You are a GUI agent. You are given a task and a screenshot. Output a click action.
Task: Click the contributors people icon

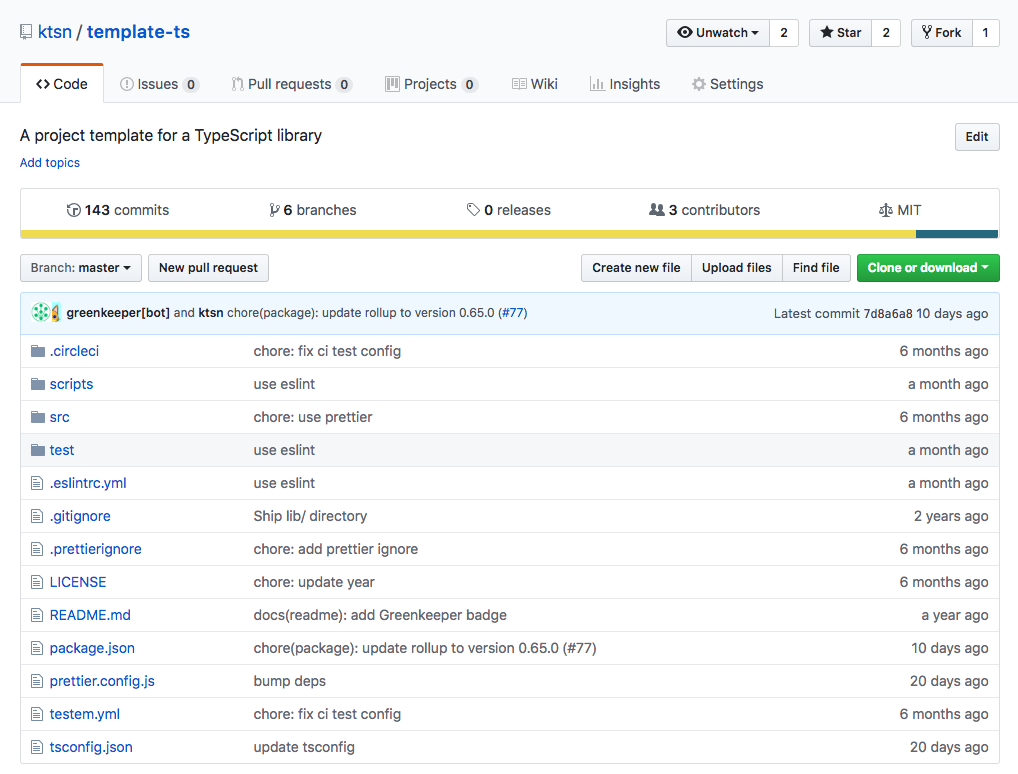point(656,210)
